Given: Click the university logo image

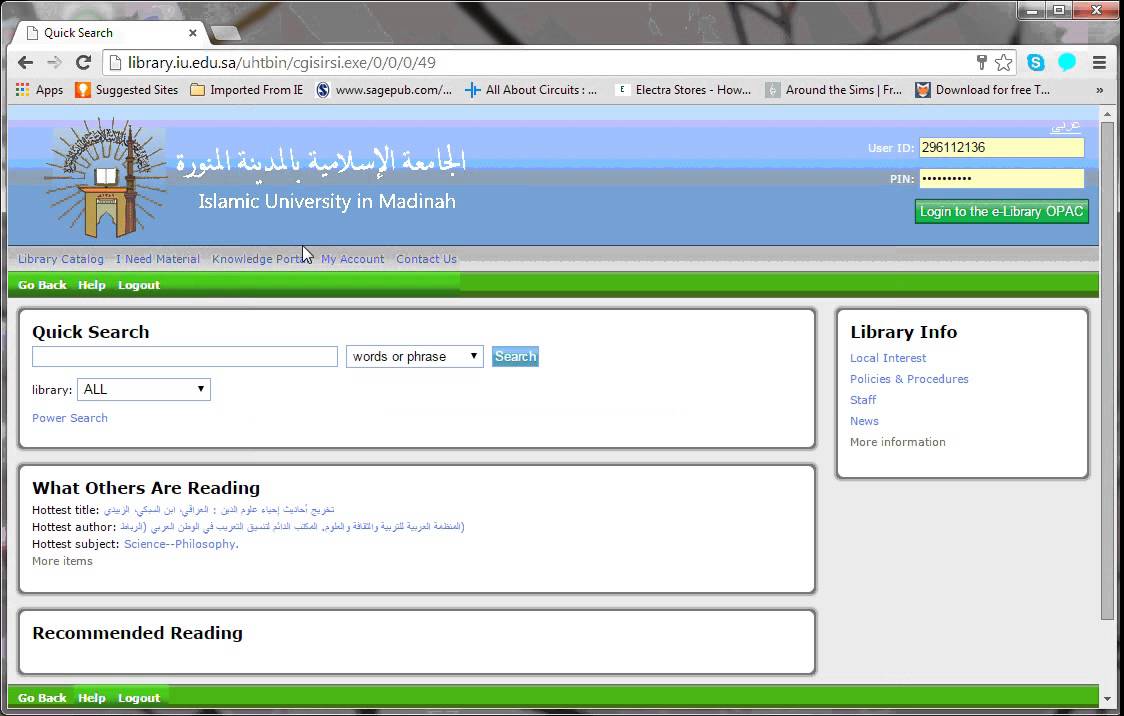Looking at the screenshot, I should click(x=106, y=178).
